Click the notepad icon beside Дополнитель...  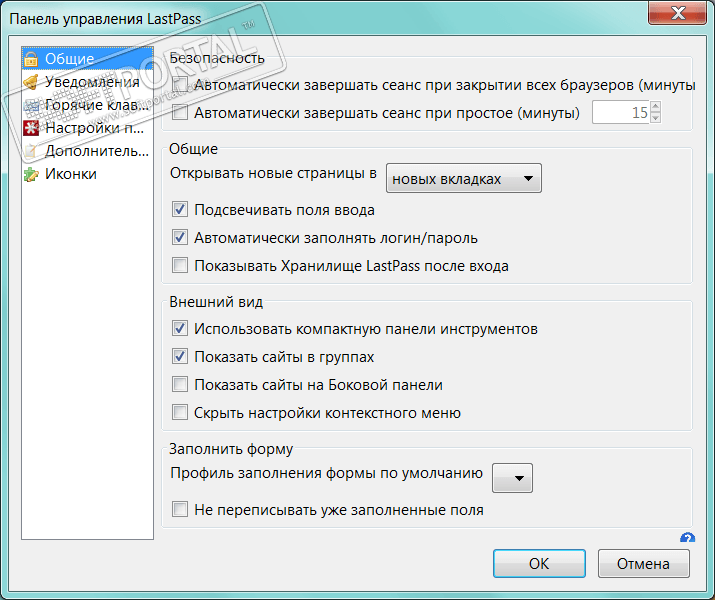click(x=31, y=151)
